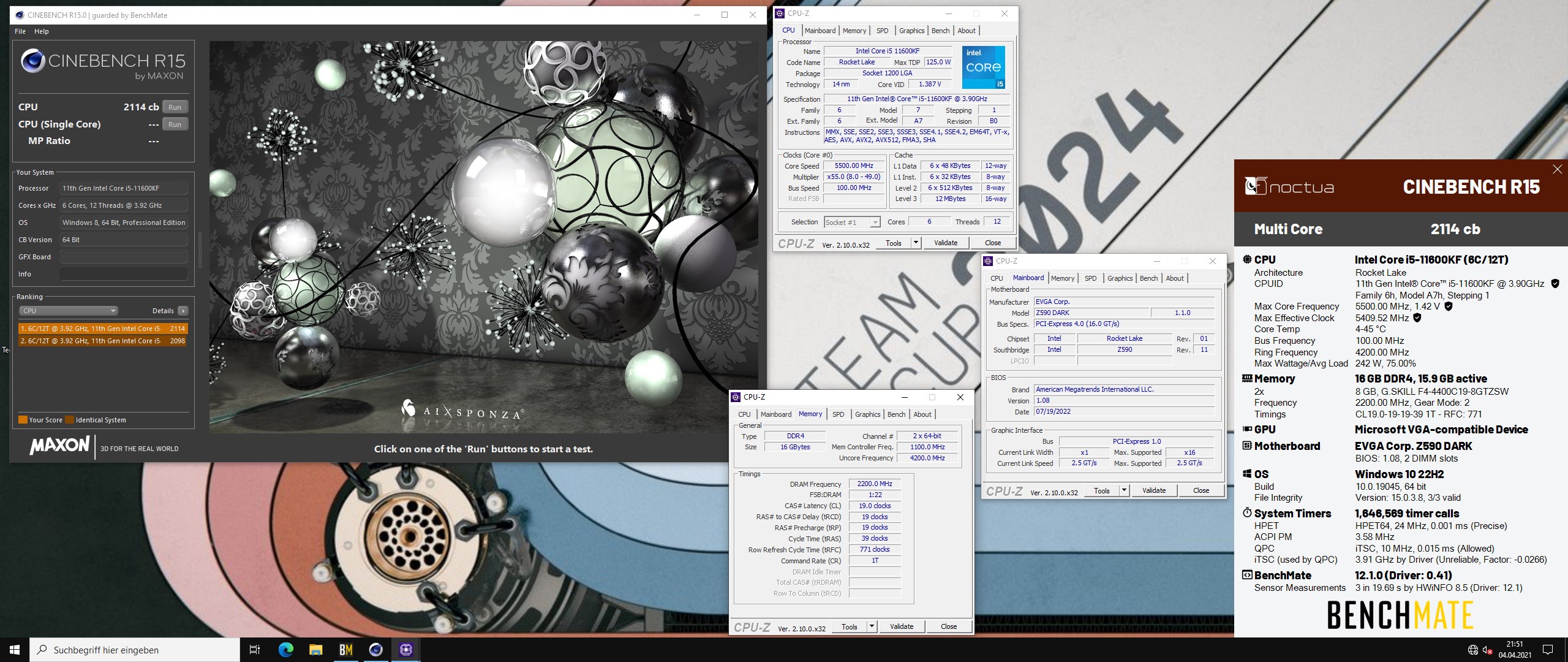Open the notification center icon
Viewport: 1568px width, 662px height.
coord(1548,650)
